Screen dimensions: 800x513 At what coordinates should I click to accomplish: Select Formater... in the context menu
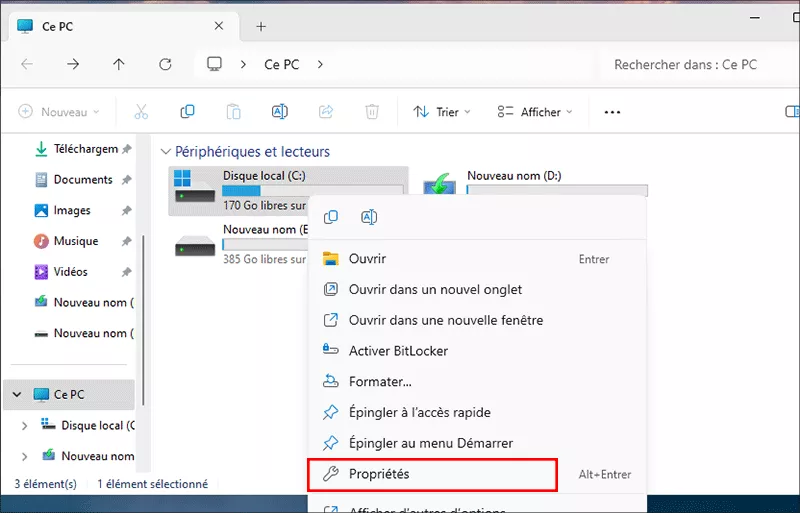pyautogui.click(x=380, y=382)
